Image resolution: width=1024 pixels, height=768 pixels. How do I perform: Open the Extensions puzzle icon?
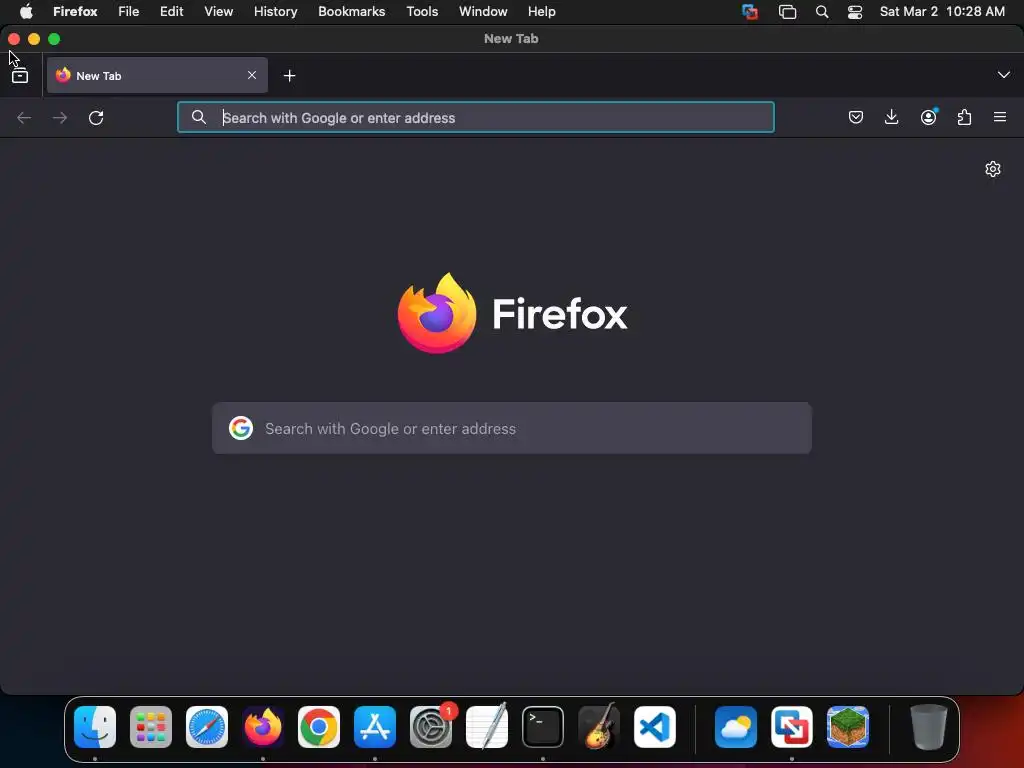pyautogui.click(x=964, y=118)
